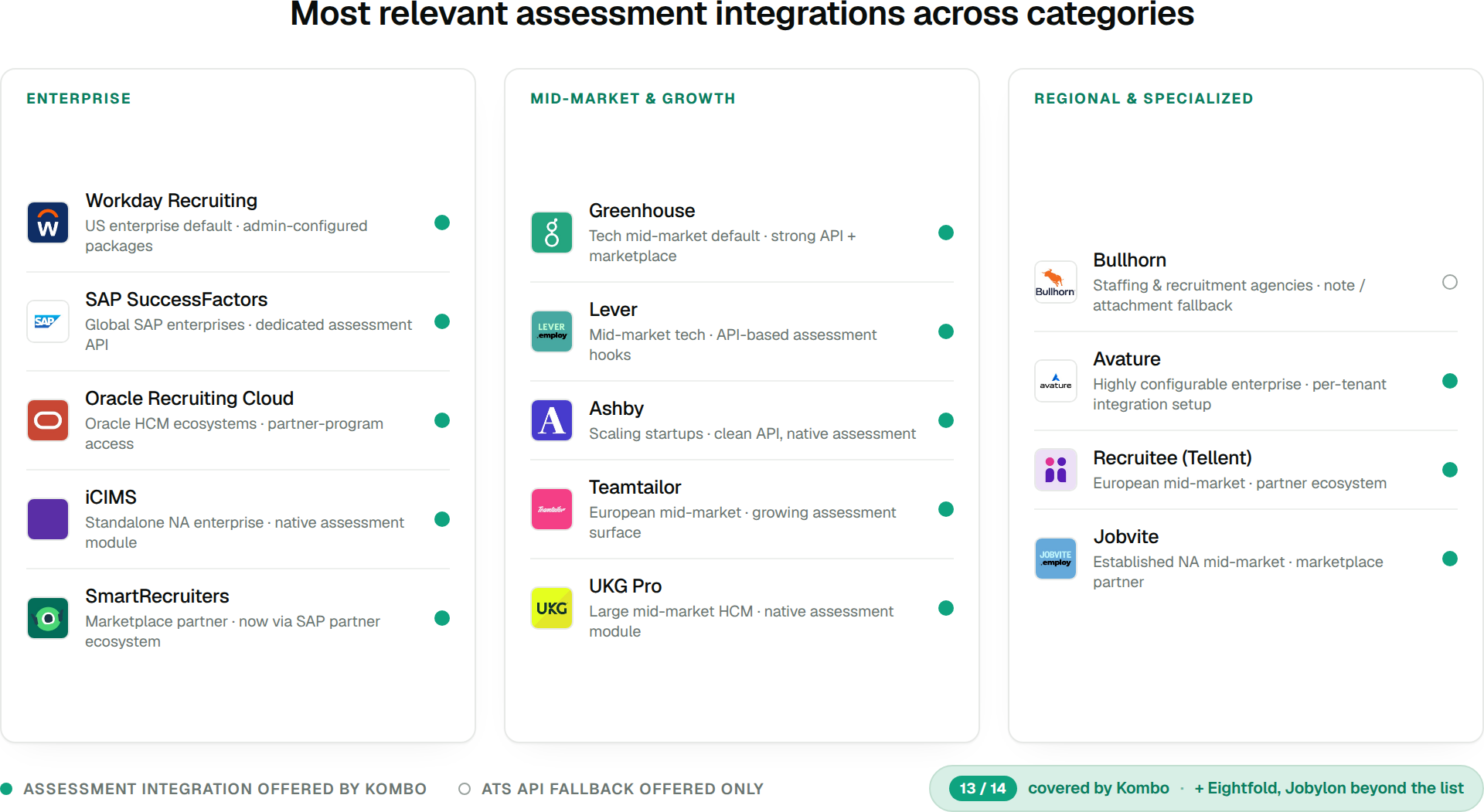Screen dimensions: 1484x812
Task: Select the SAP SuccessFactors title
Action: [x=176, y=300]
